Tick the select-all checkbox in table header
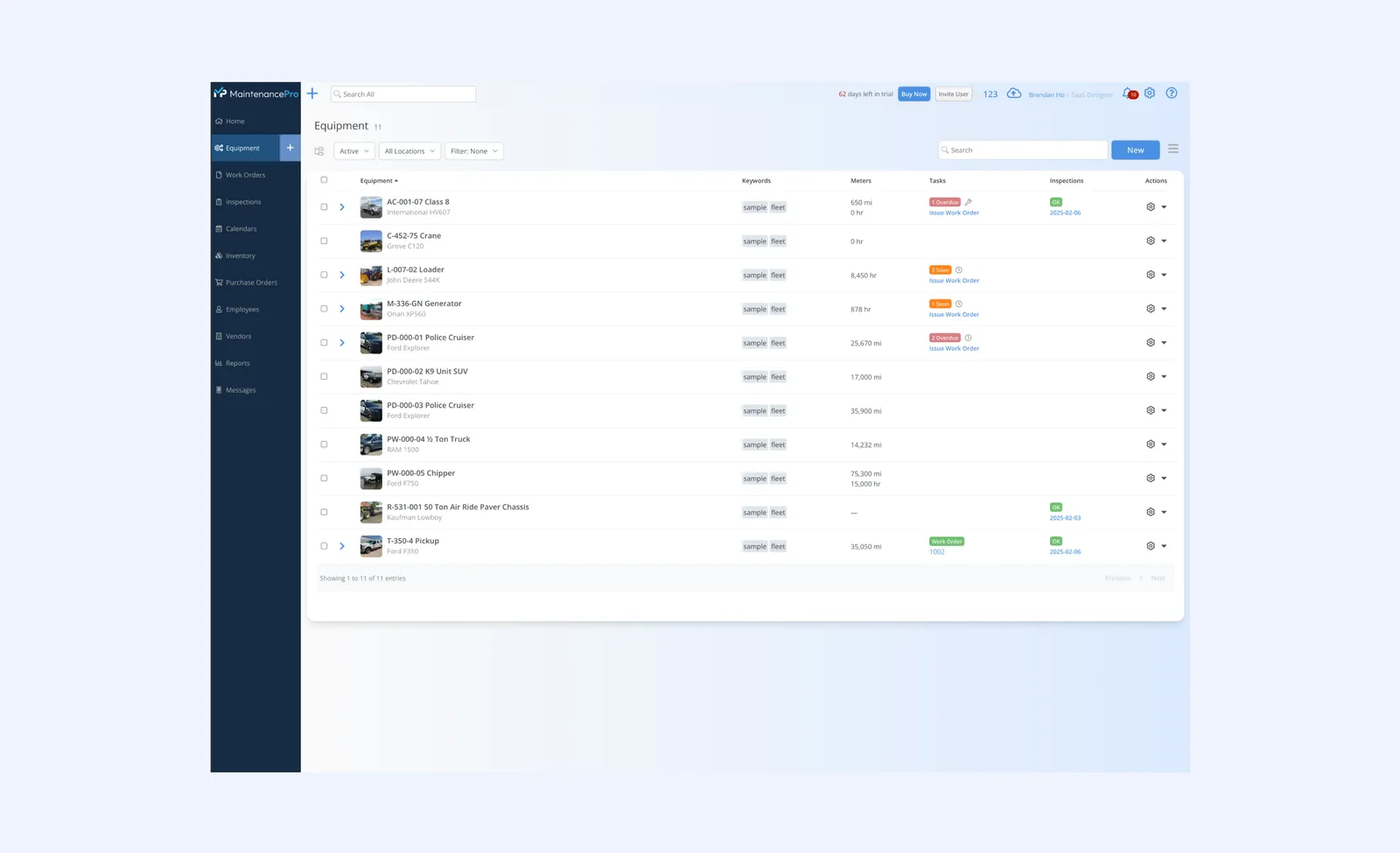1400x853 pixels. coord(324,180)
